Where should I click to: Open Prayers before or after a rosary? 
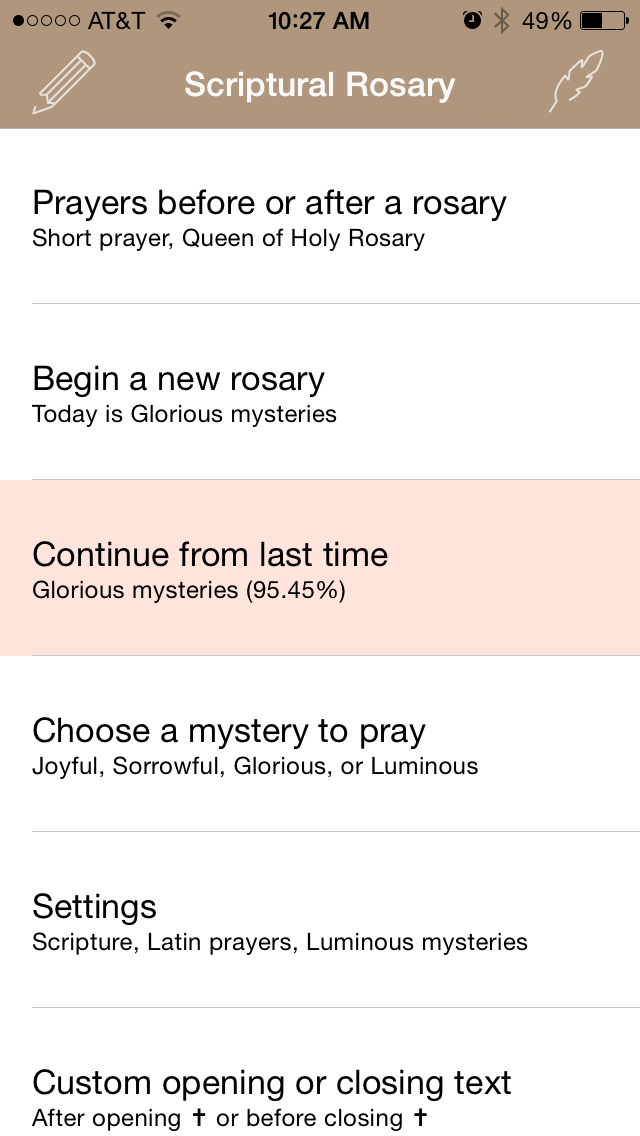pos(269,203)
